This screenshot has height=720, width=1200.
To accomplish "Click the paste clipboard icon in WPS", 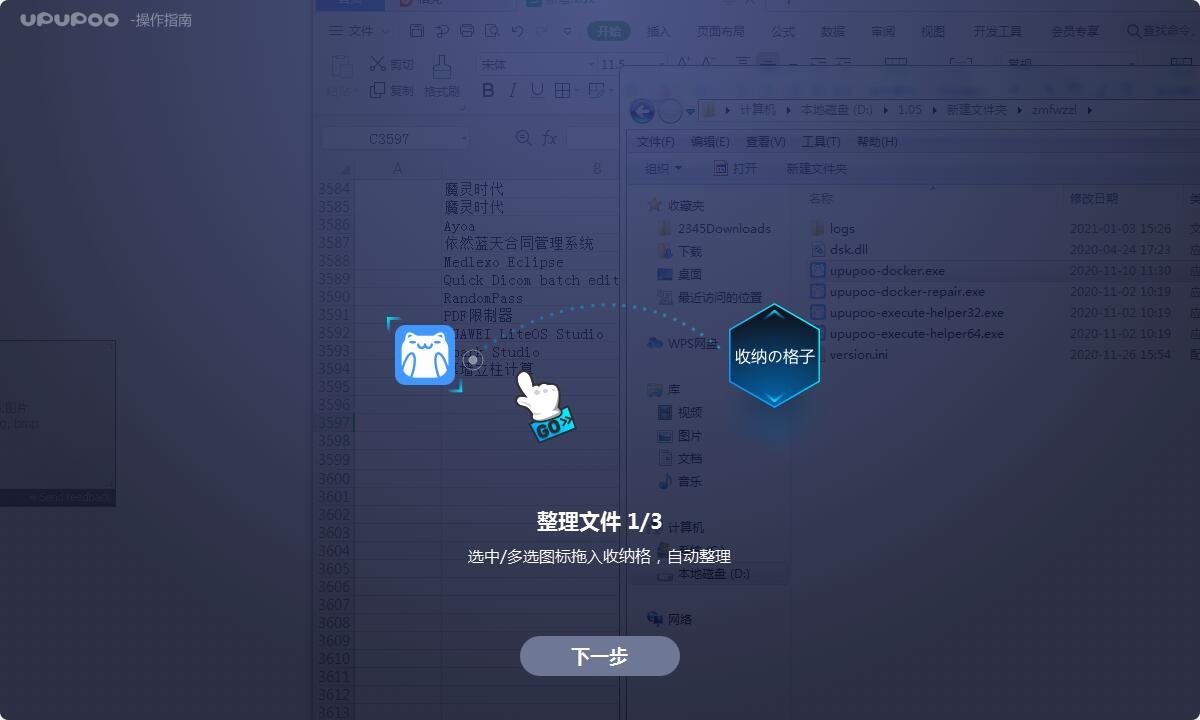I will [x=341, y=67].
